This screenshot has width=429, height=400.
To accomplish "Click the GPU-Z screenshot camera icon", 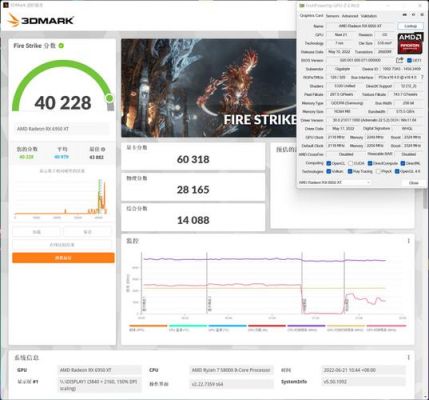I will tap(405, 15).
